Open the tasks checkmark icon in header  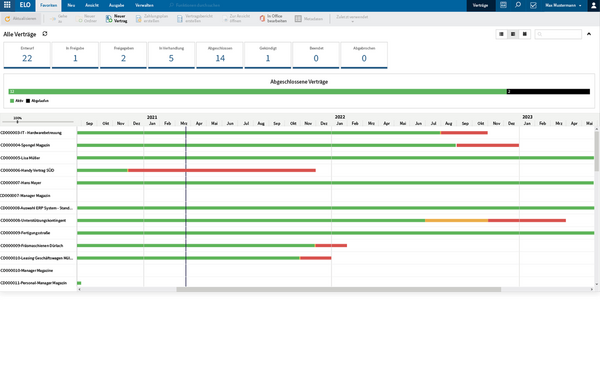tap(533, 5)
